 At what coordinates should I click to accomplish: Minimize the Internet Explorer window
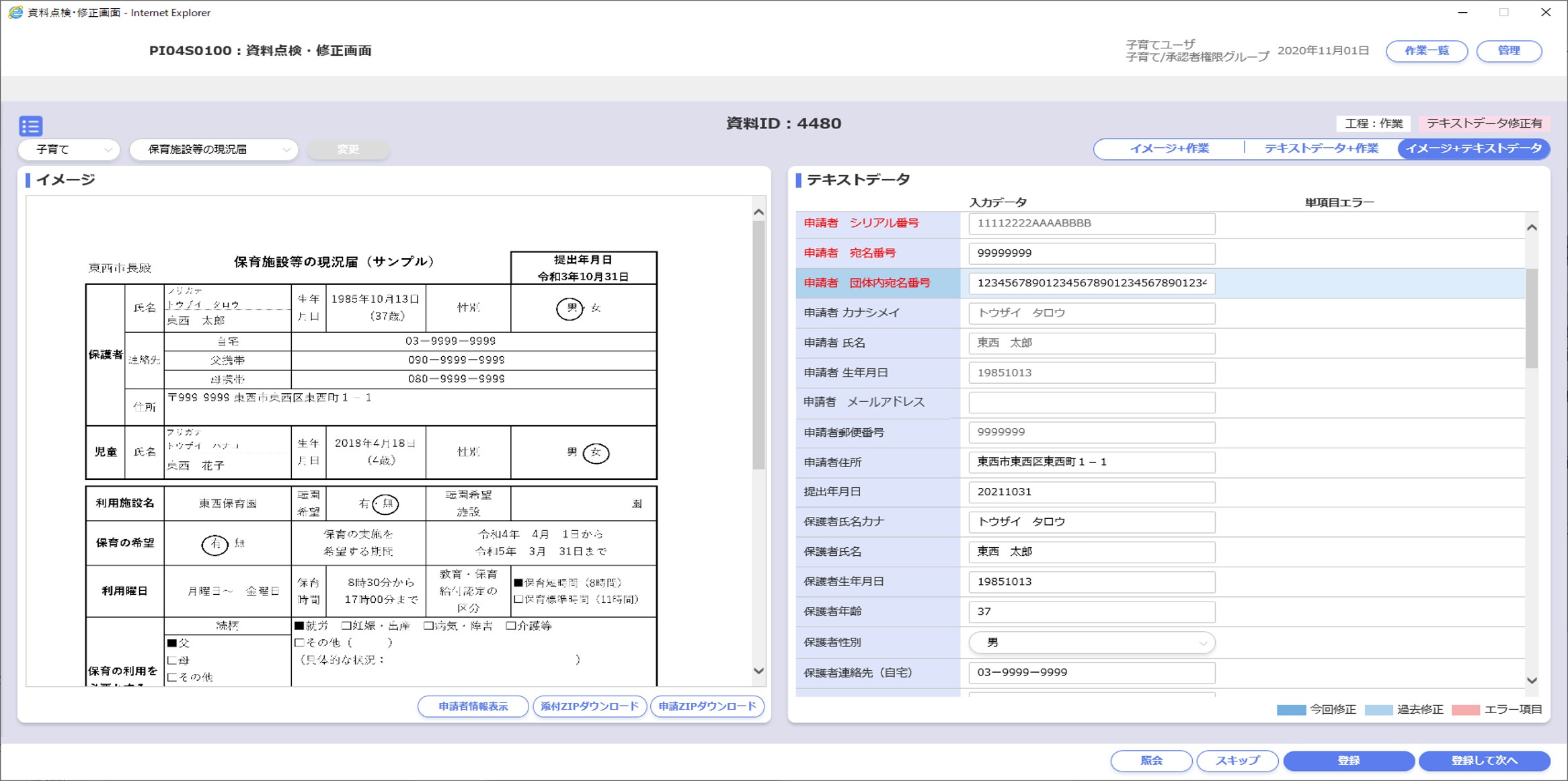click(1462, 12)
